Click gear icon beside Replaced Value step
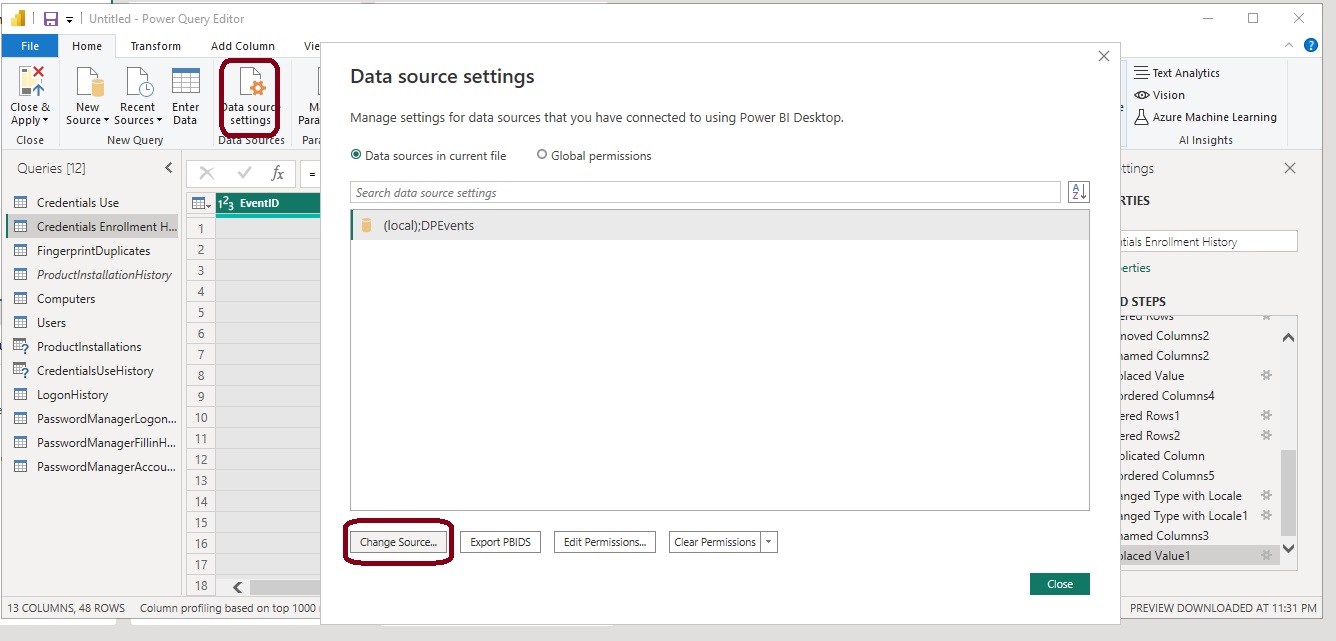The height and width of the screenshot is (641, 1336). pos(1265,376)
